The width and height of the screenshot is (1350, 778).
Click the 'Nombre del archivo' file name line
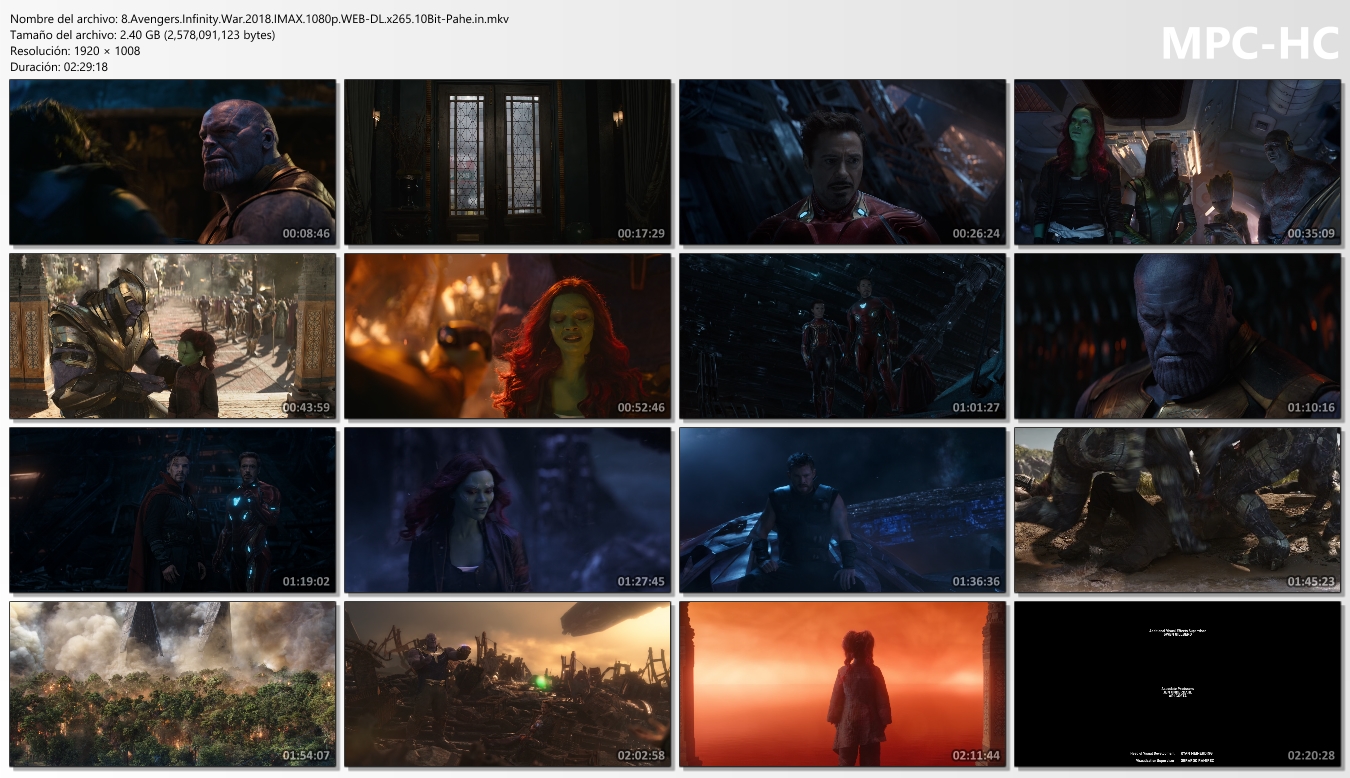click(x=259, y=19)
